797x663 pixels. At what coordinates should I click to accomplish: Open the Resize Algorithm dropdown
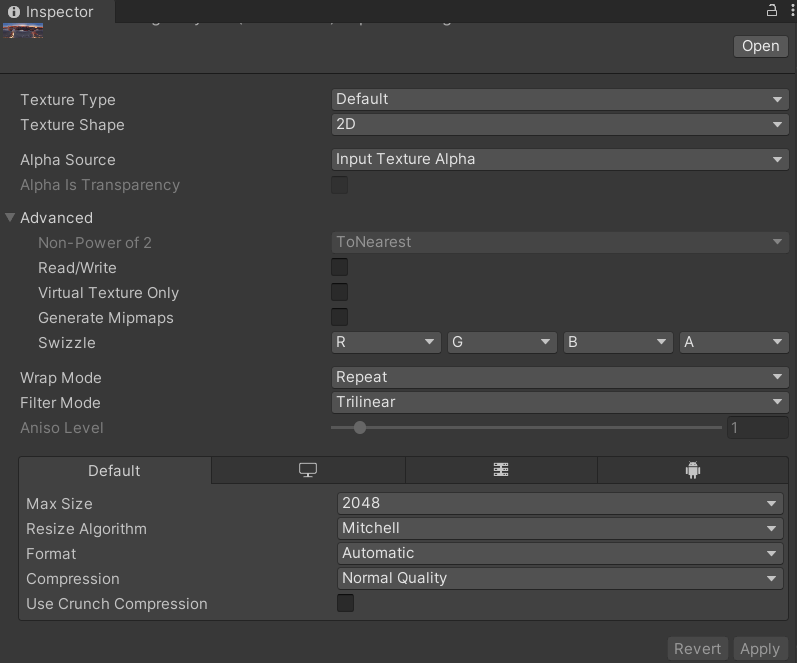tap(560, 528)
